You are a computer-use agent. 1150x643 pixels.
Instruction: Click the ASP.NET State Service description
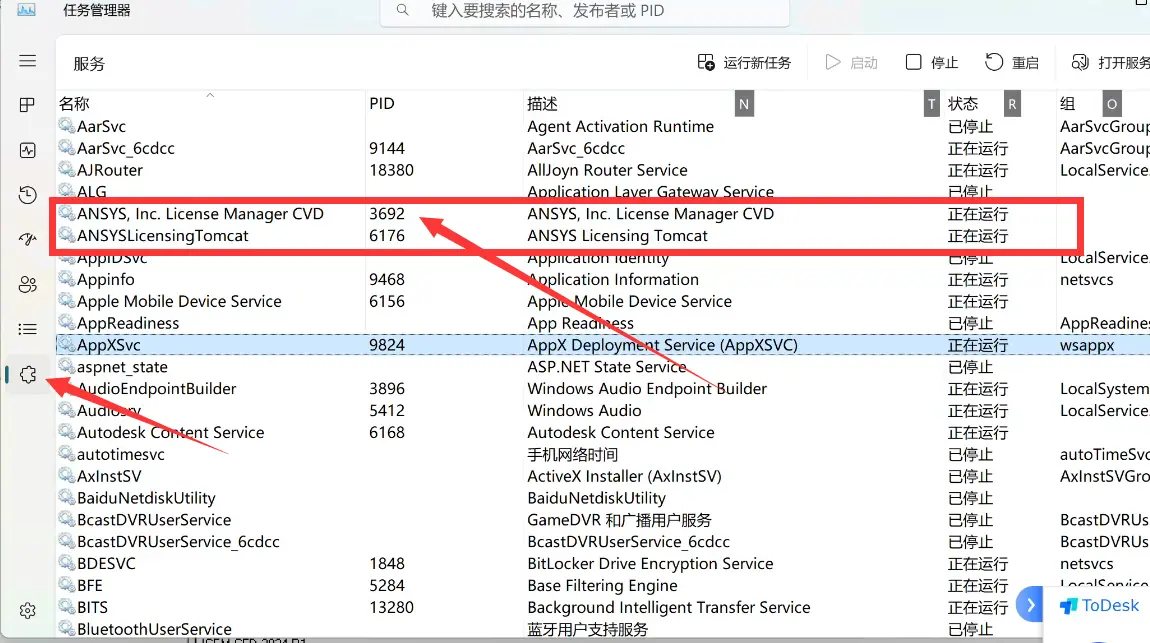607,367
